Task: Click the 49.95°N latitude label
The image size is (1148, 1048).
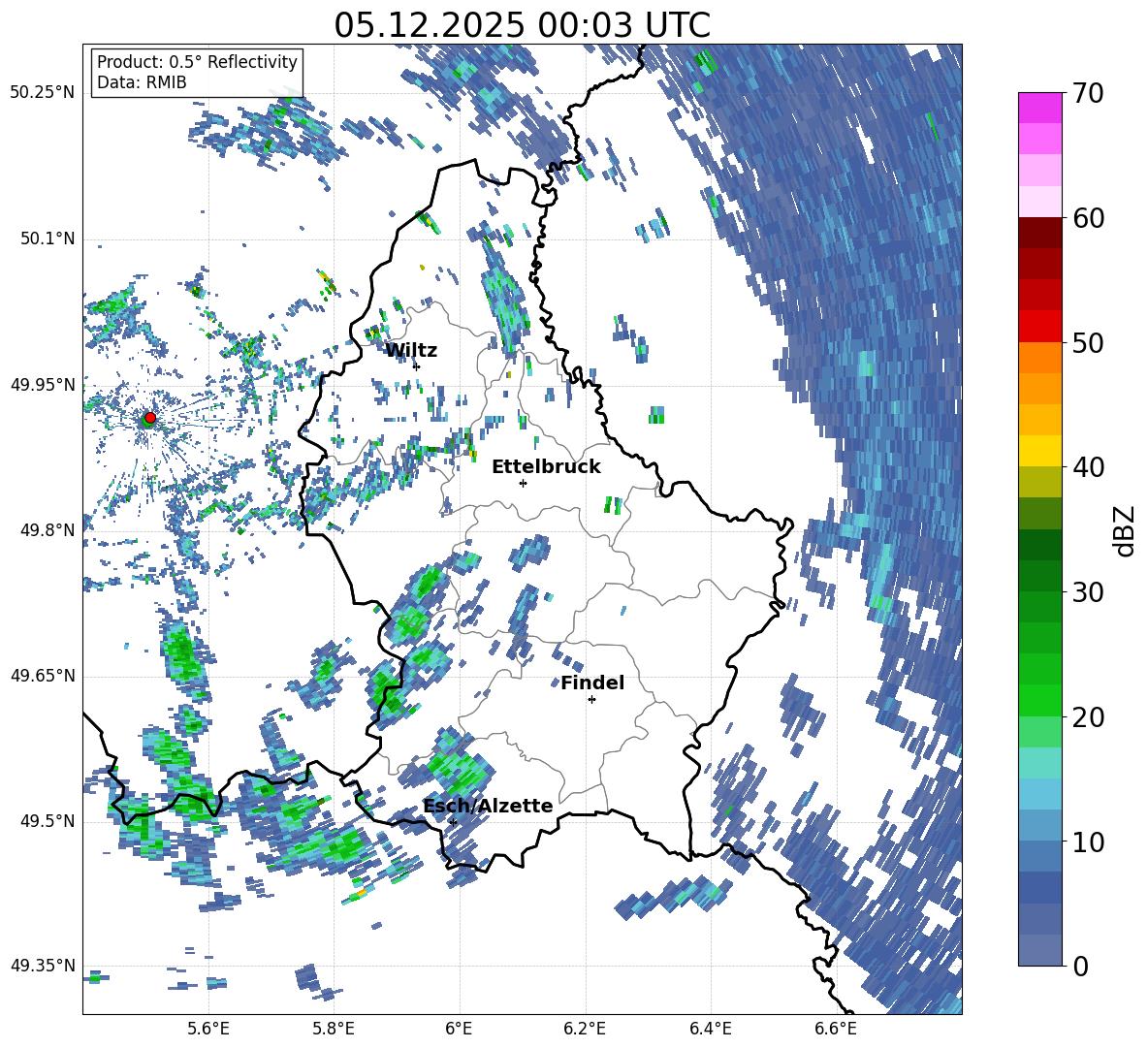Action: (43, 385)
